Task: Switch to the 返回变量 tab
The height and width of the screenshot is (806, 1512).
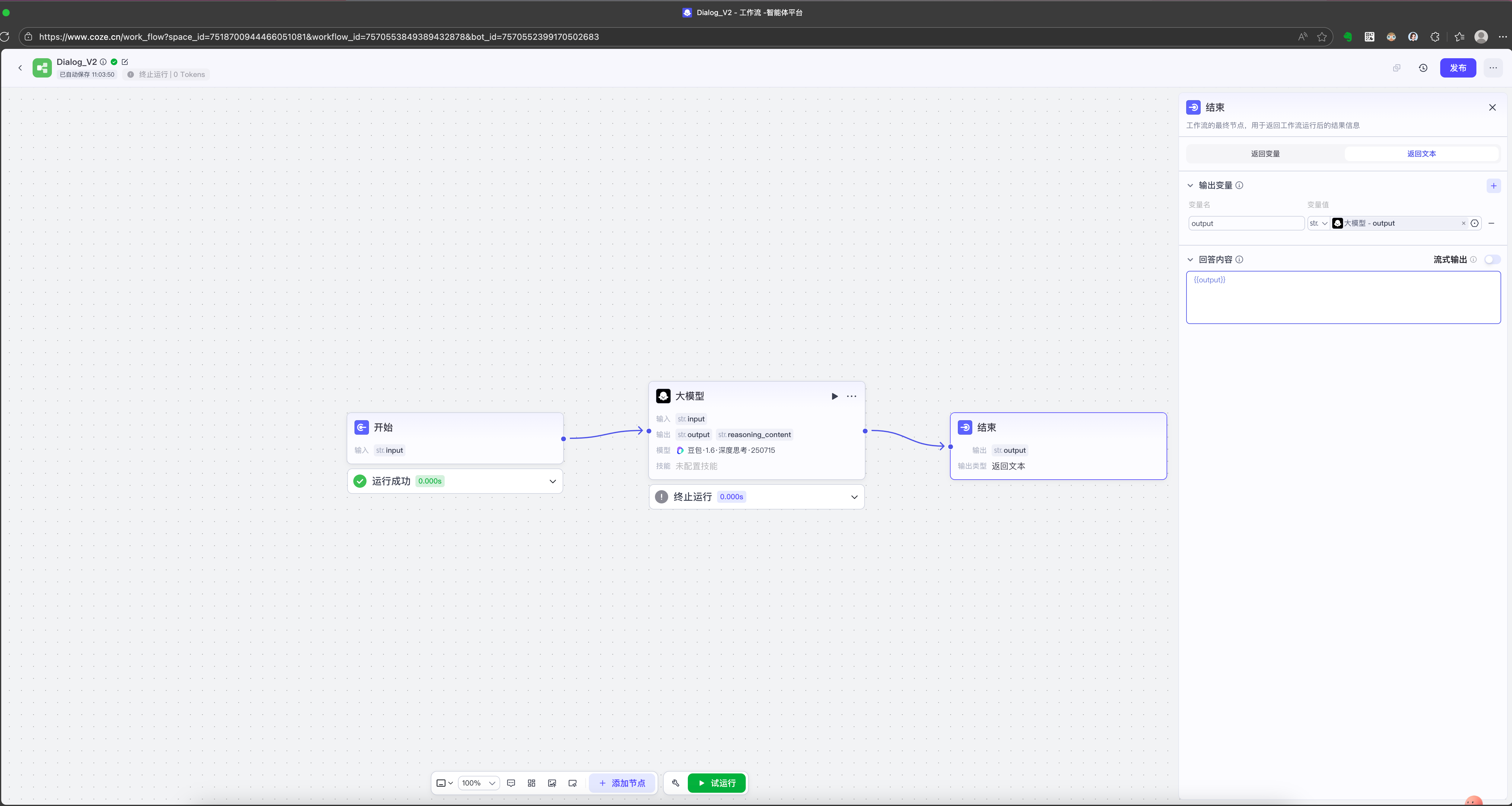Action: pos(1265,154)
